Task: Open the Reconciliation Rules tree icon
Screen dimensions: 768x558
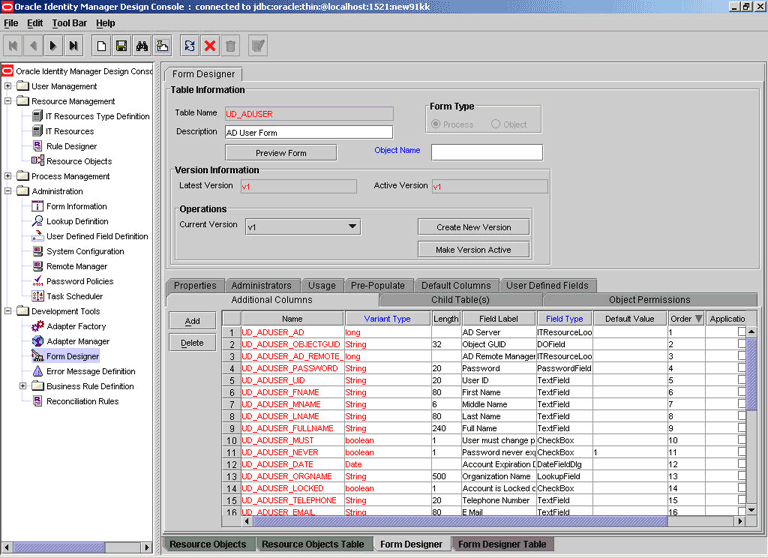Action: coord(37,401)
